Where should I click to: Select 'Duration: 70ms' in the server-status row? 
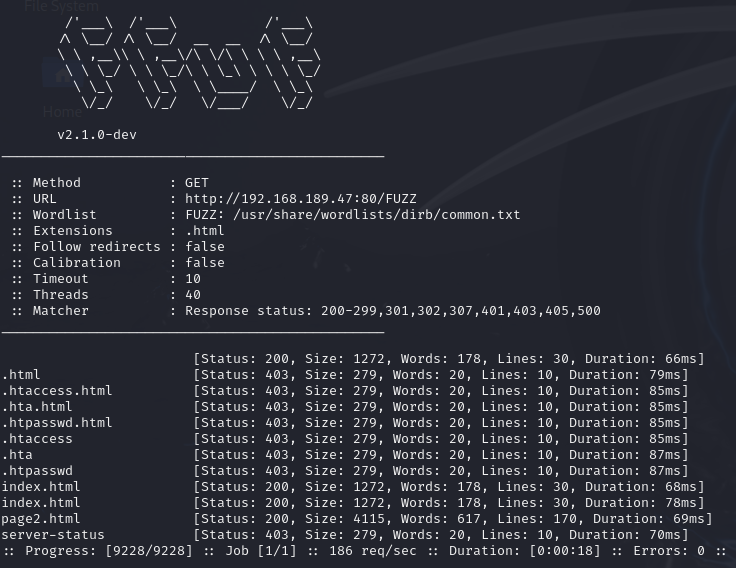click(625, 535)
